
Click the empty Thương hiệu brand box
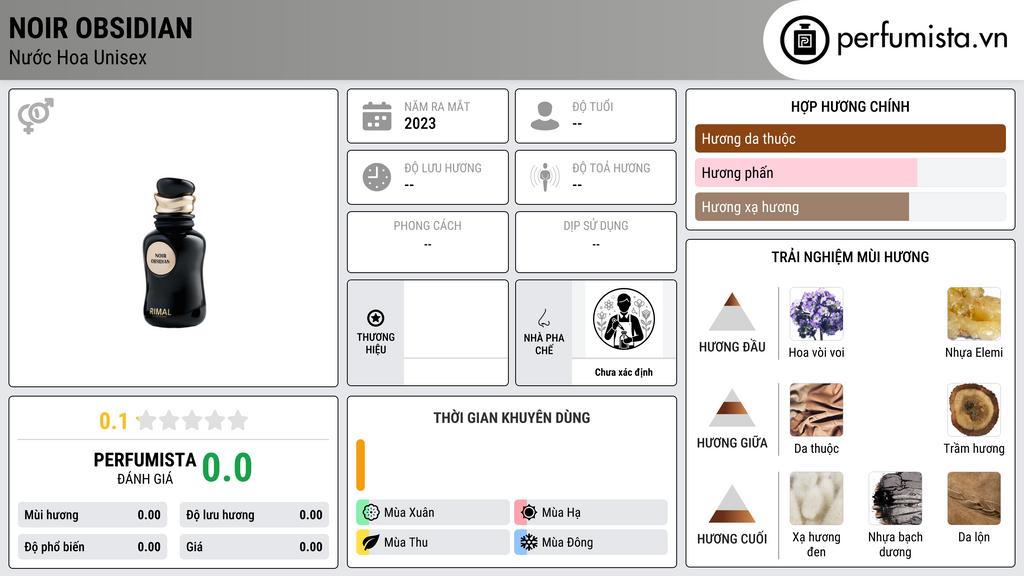click(x=456, y=332)
